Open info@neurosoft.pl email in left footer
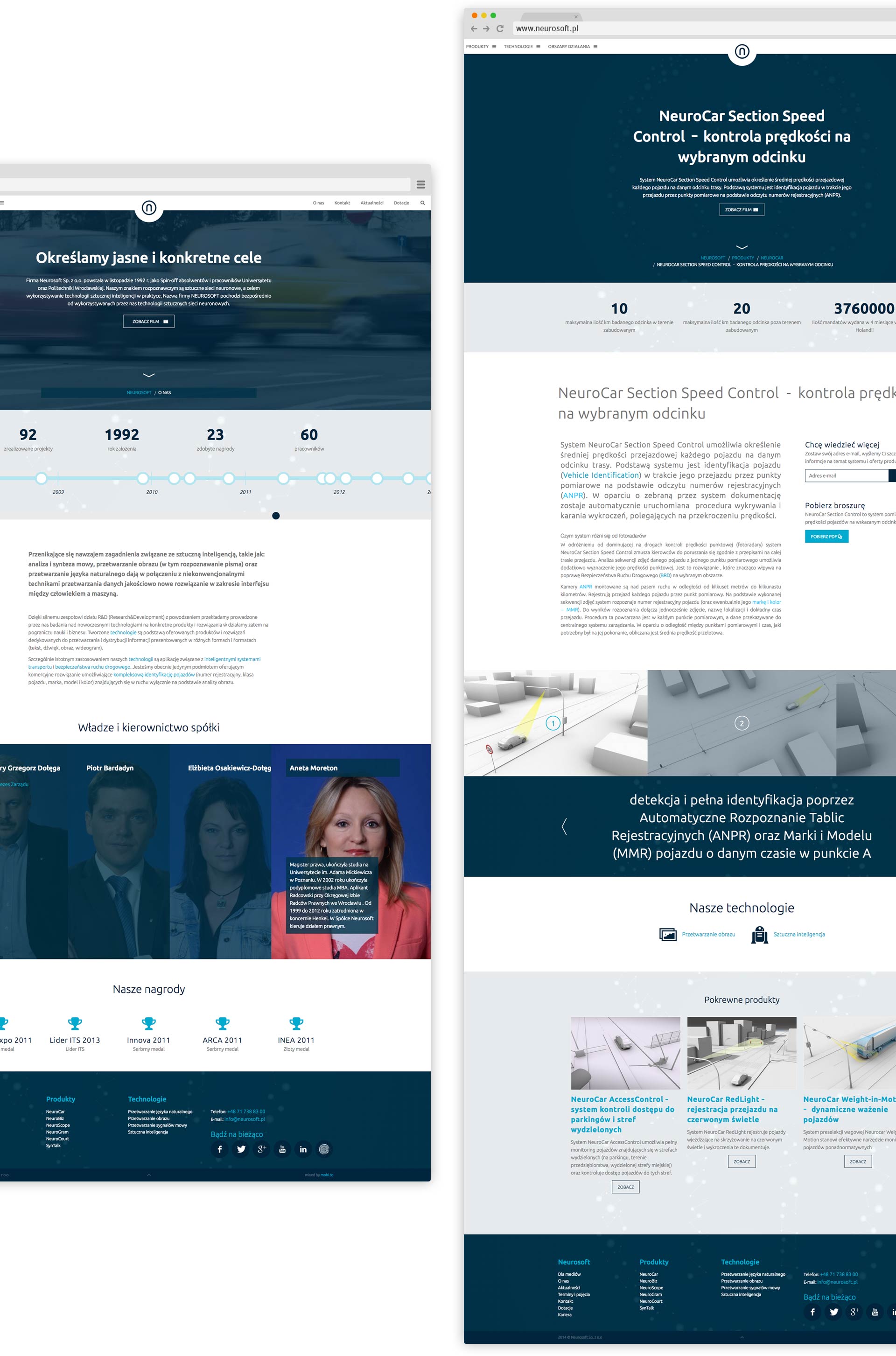 click(245, 1119)
